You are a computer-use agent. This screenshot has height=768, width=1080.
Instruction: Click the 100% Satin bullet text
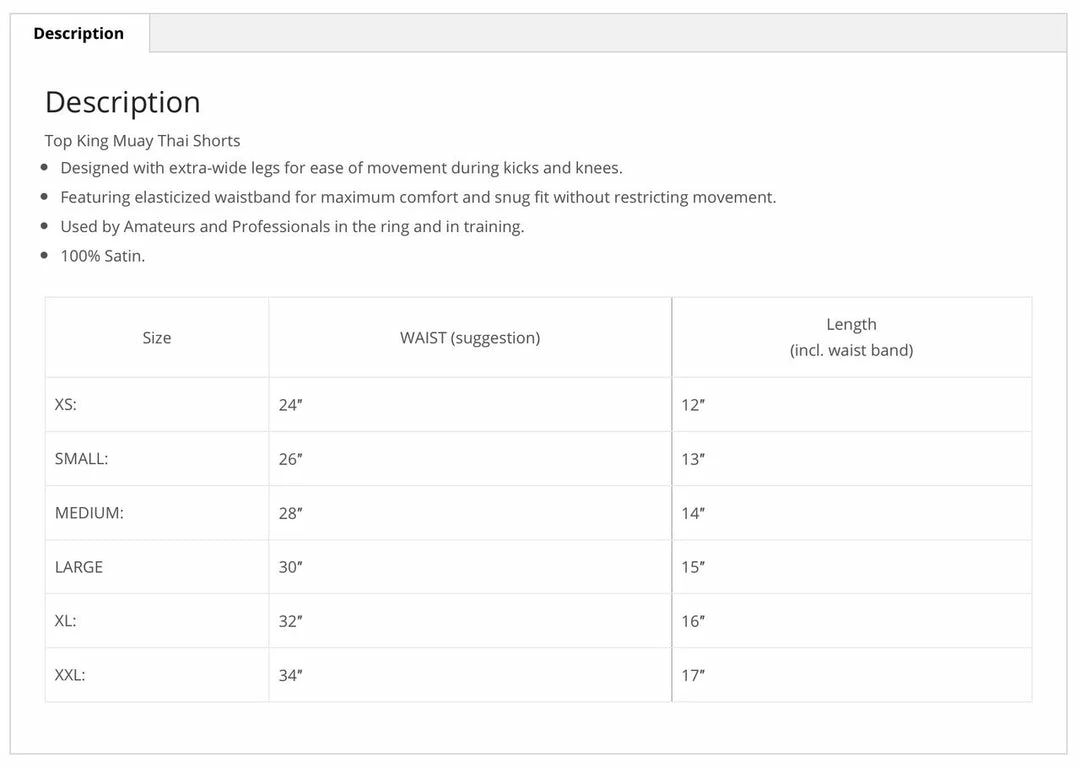[103, 255]
